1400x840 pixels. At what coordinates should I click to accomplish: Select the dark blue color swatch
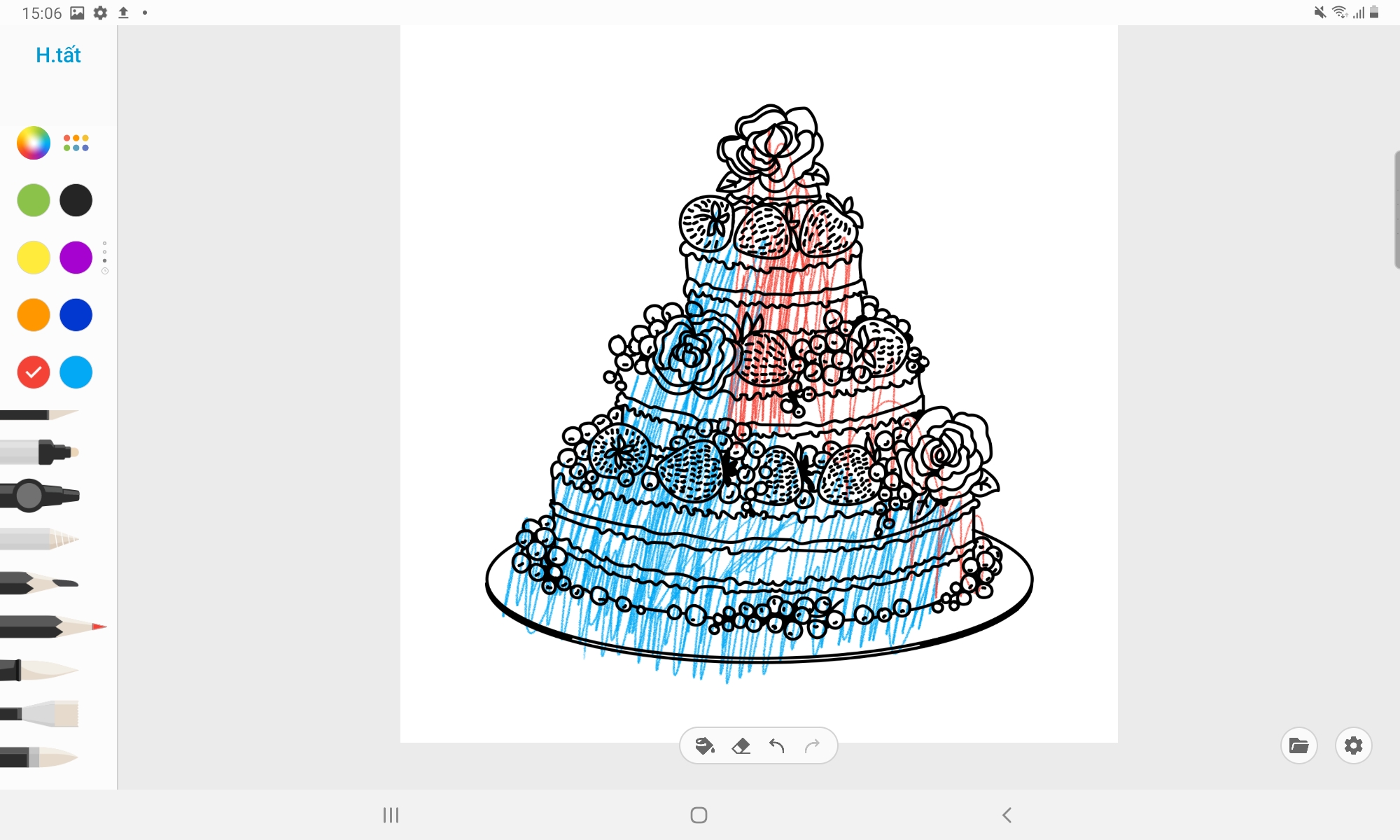[x=76, y=315]
